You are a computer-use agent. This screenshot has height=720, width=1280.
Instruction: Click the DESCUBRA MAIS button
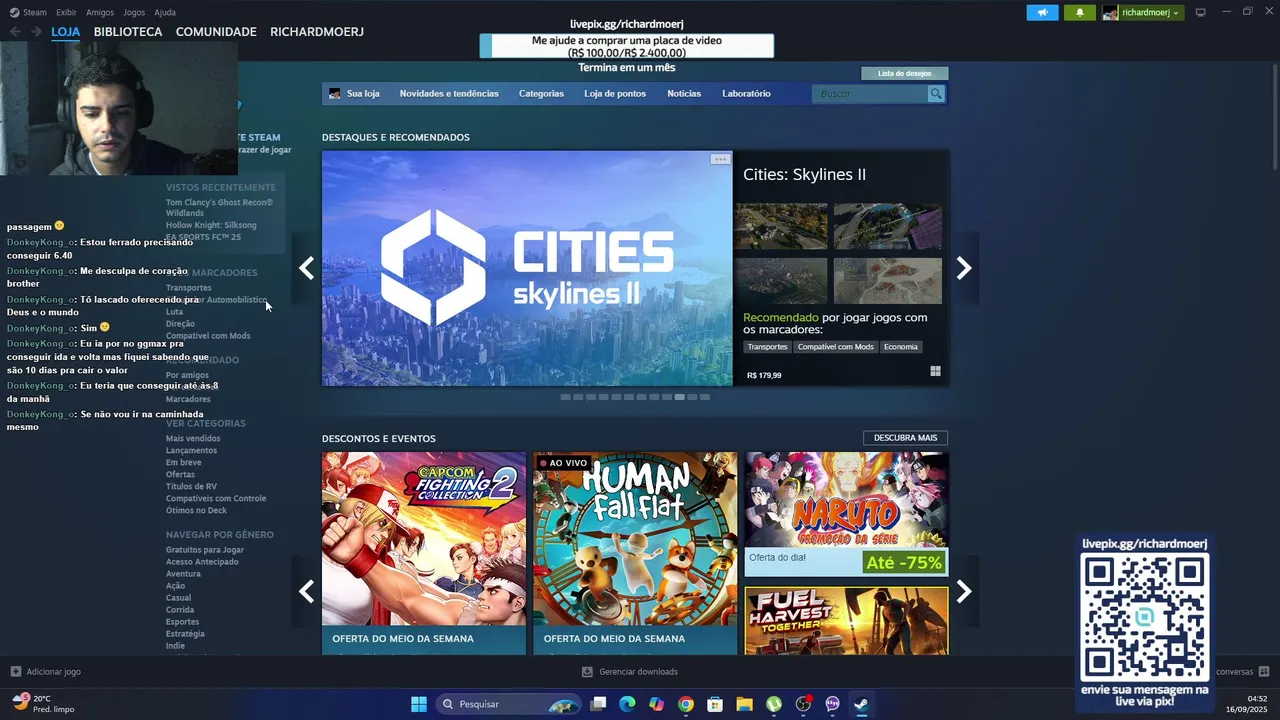tap(905, 438)
